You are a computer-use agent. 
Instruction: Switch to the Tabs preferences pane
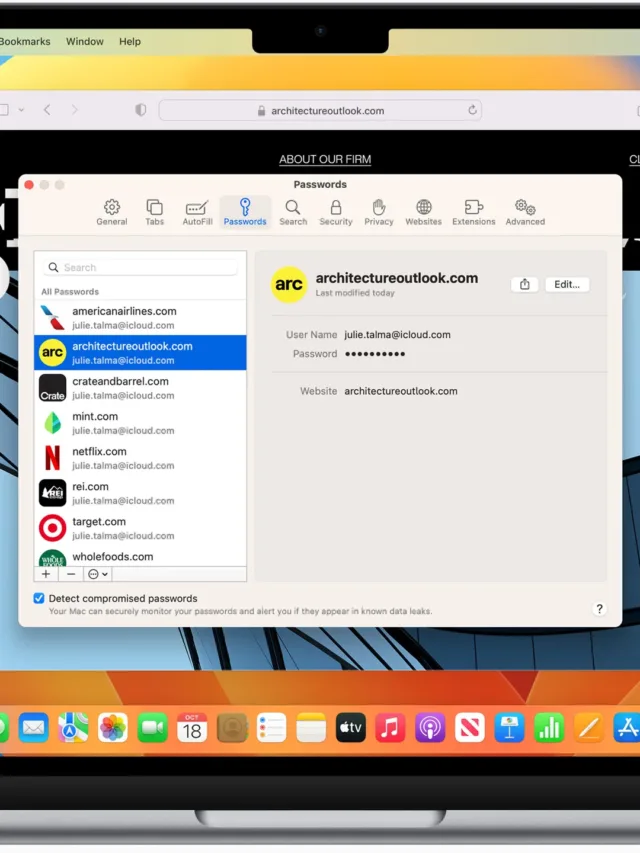tap(155, 212)
